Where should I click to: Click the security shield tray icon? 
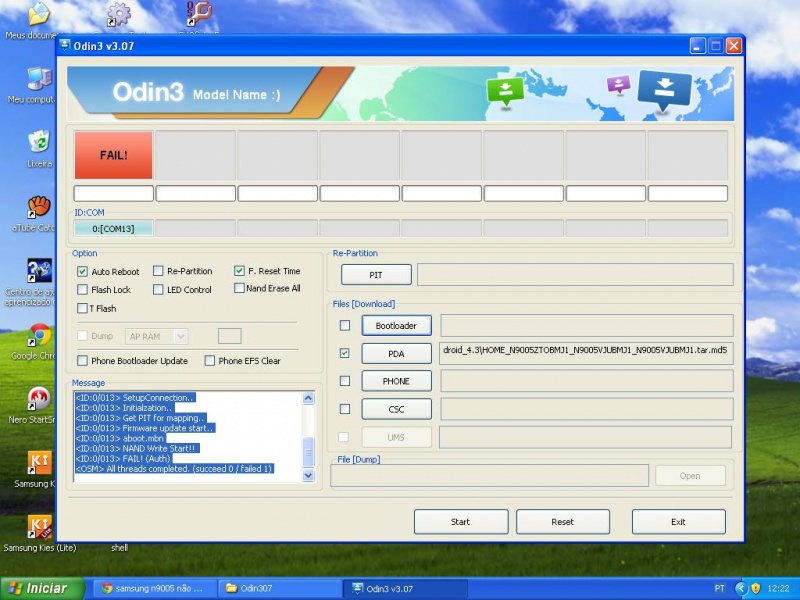coord(756,588)
